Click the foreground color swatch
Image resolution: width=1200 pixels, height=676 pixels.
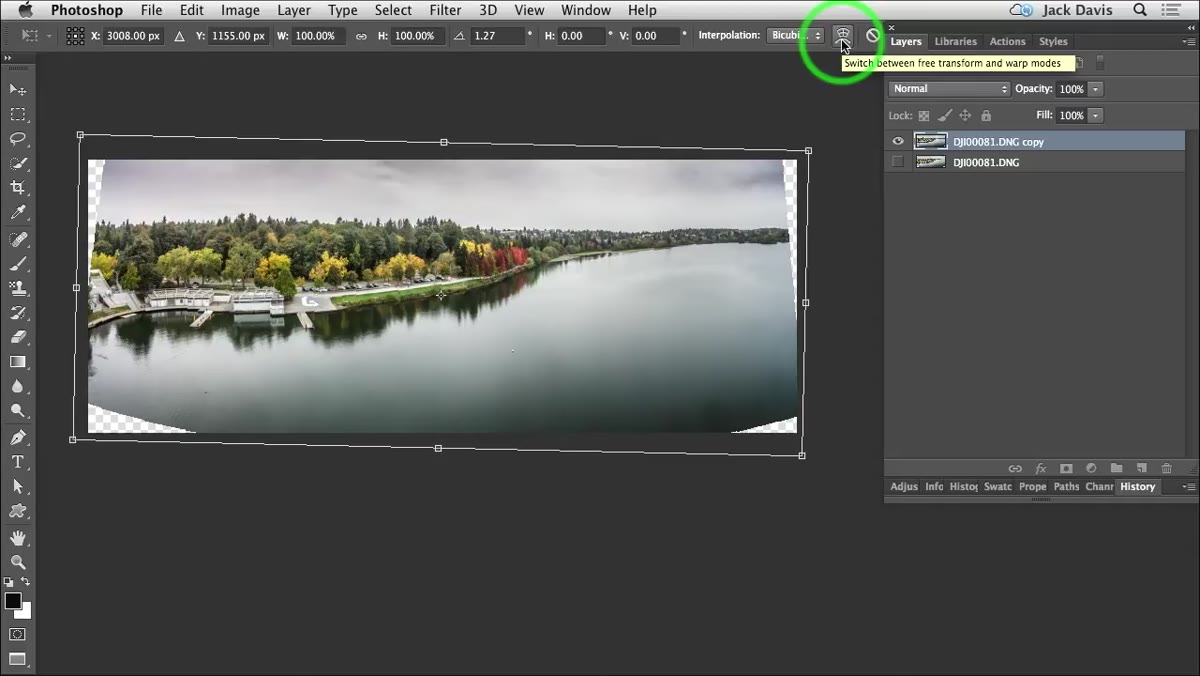12,601
